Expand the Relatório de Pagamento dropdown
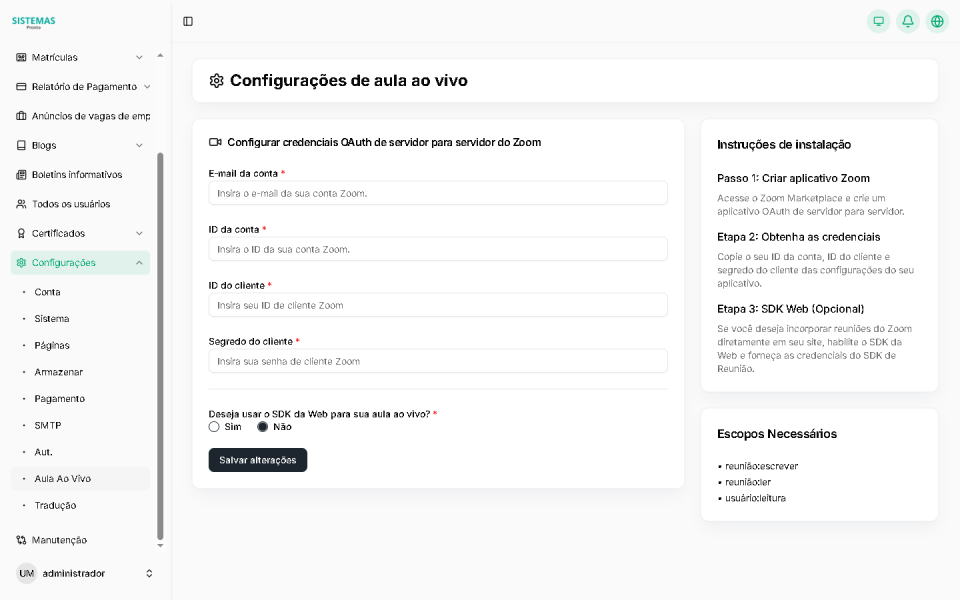Image resolution: width=960 pixels, height=600 pixels. click(x=80, y=86)
